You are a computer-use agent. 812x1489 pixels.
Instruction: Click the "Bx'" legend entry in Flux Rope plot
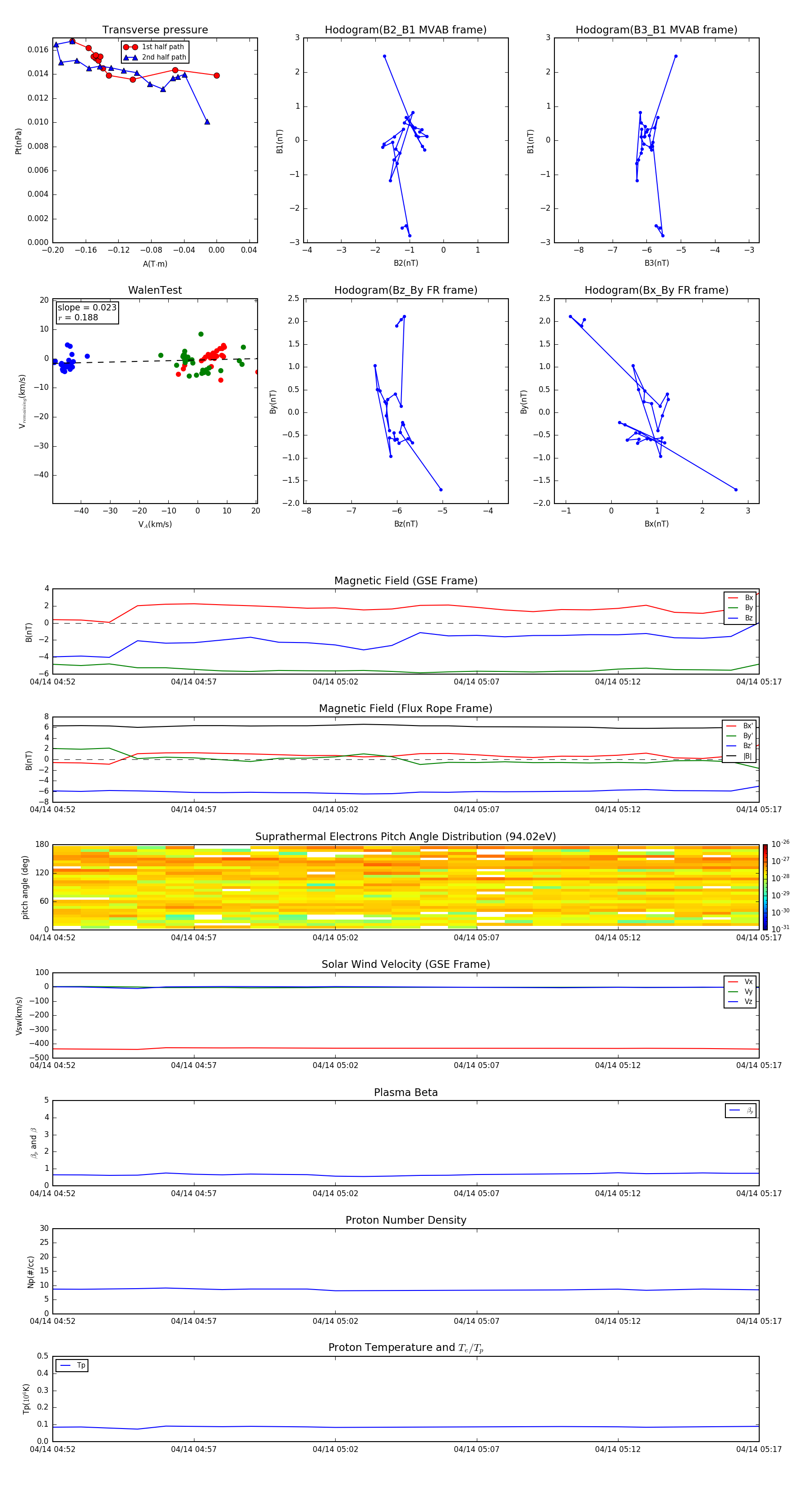tap(739, 726)
